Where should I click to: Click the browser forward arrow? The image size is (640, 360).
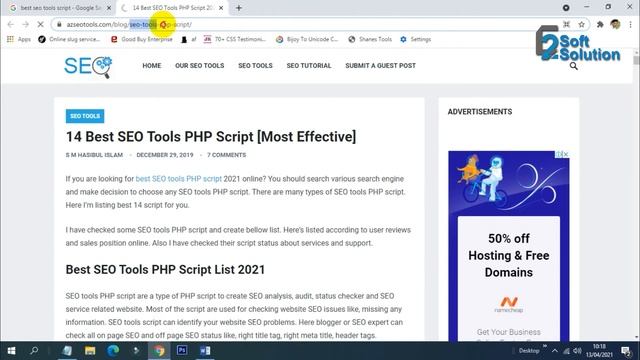coord(25,24)
